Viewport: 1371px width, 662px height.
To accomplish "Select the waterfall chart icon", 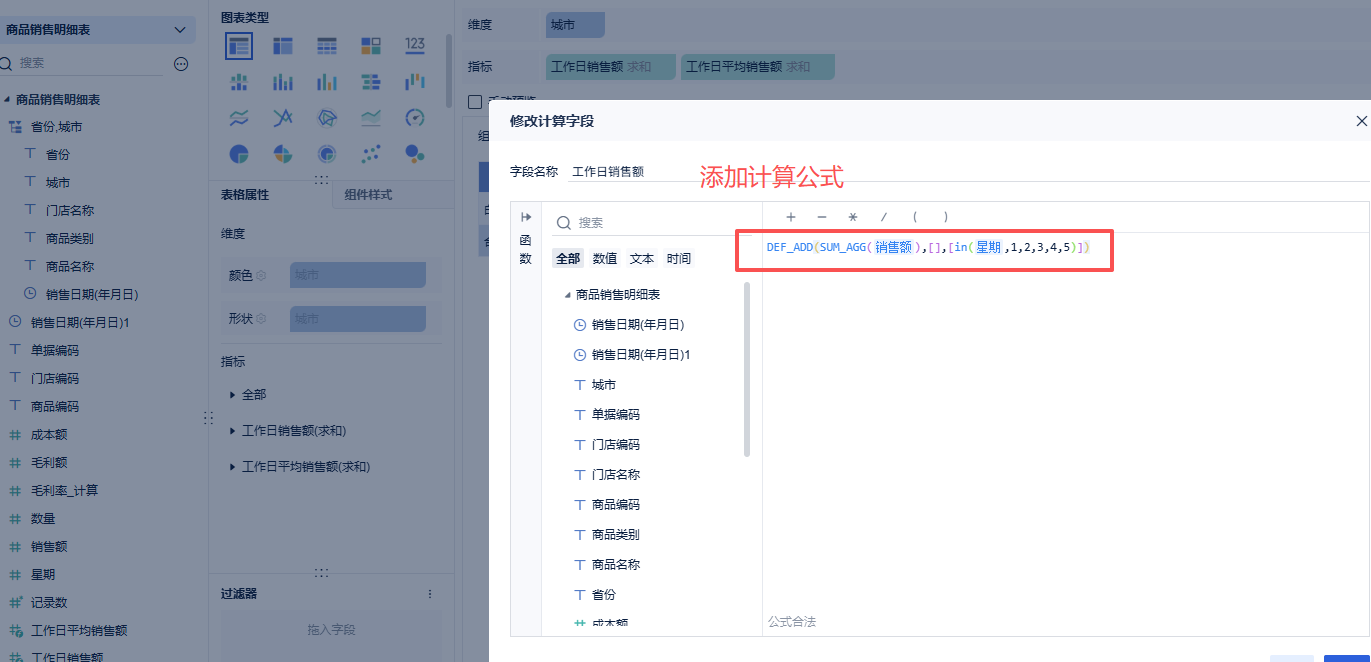I will (415, 82).
